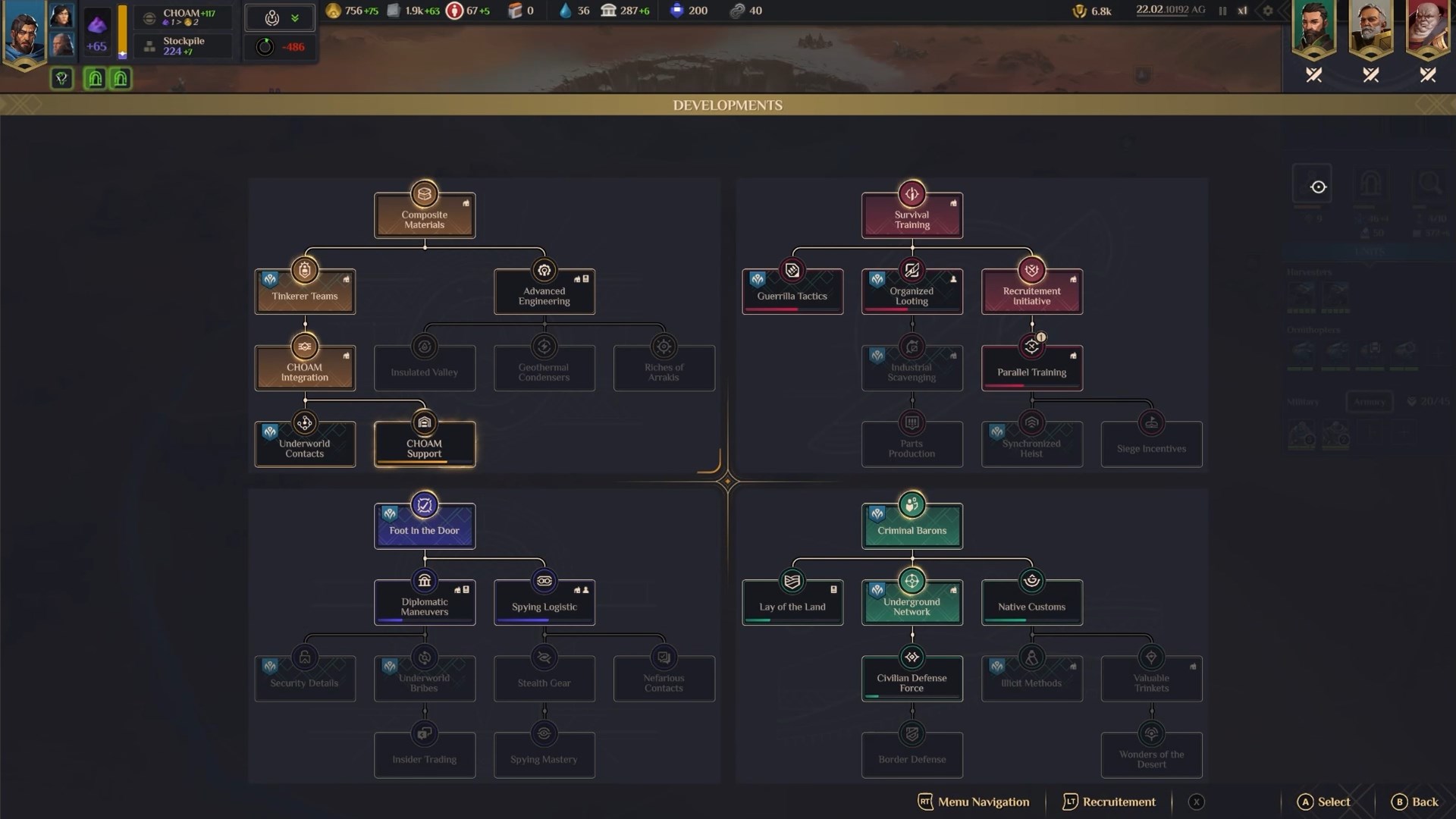The image size is (1456, 819).
Task: Change the x1 game speed setting
Action: (1242, 11)
